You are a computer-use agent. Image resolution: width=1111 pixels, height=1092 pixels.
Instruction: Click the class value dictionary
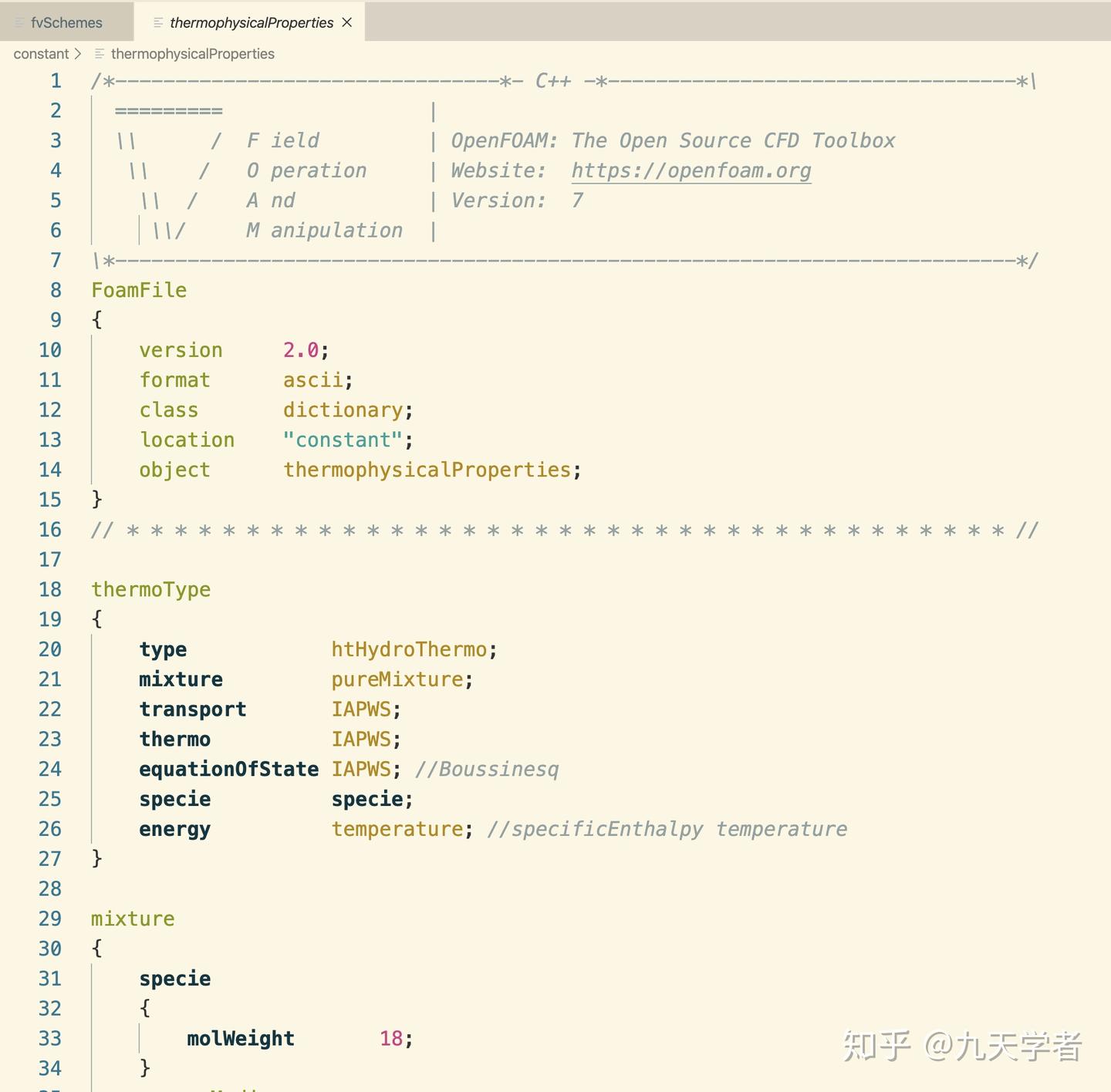pyautogui.click(x=343, y=410)
